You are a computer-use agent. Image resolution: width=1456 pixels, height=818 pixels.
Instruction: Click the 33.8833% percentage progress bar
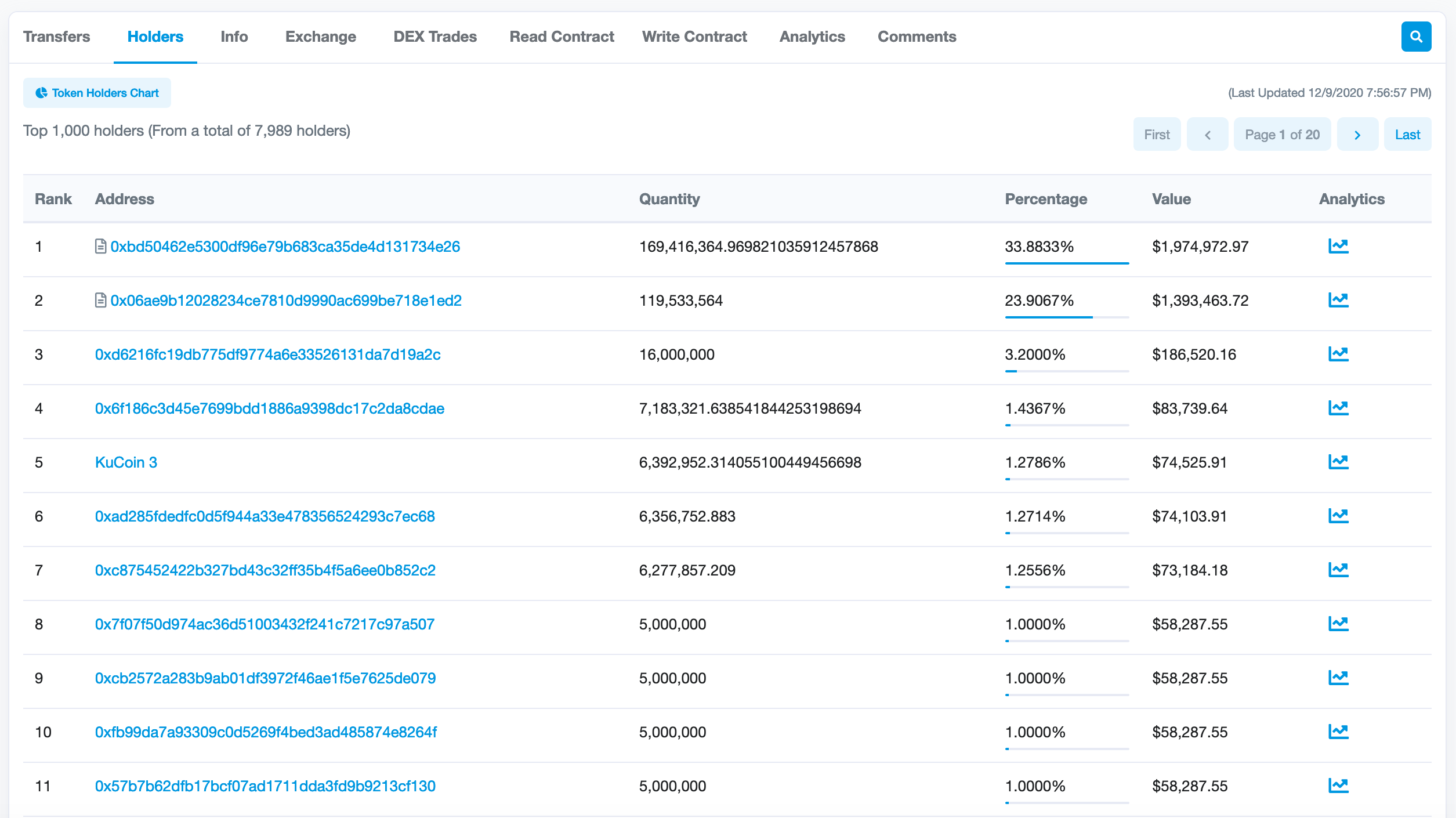point(1067,263)
